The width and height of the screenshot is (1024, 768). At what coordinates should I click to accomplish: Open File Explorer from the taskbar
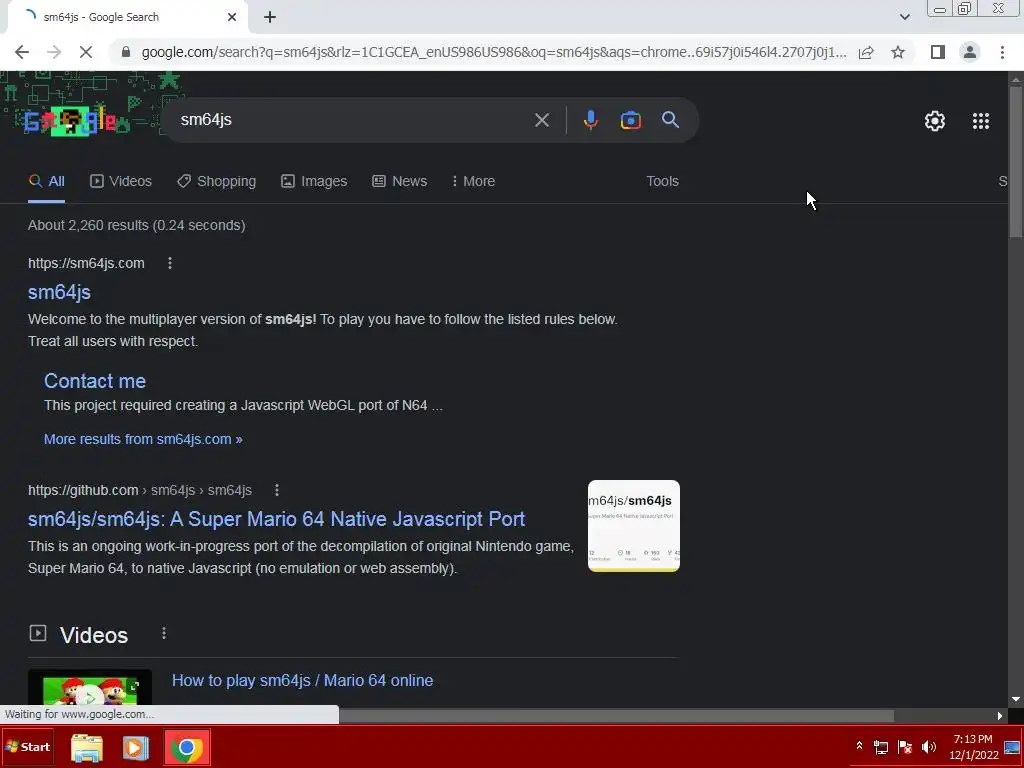(86, 748)
